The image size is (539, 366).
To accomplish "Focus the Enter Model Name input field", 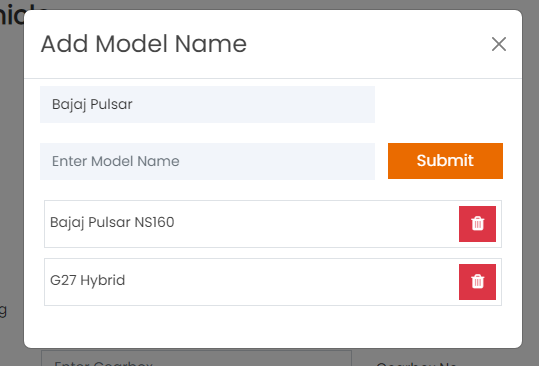I will [207, 161].
